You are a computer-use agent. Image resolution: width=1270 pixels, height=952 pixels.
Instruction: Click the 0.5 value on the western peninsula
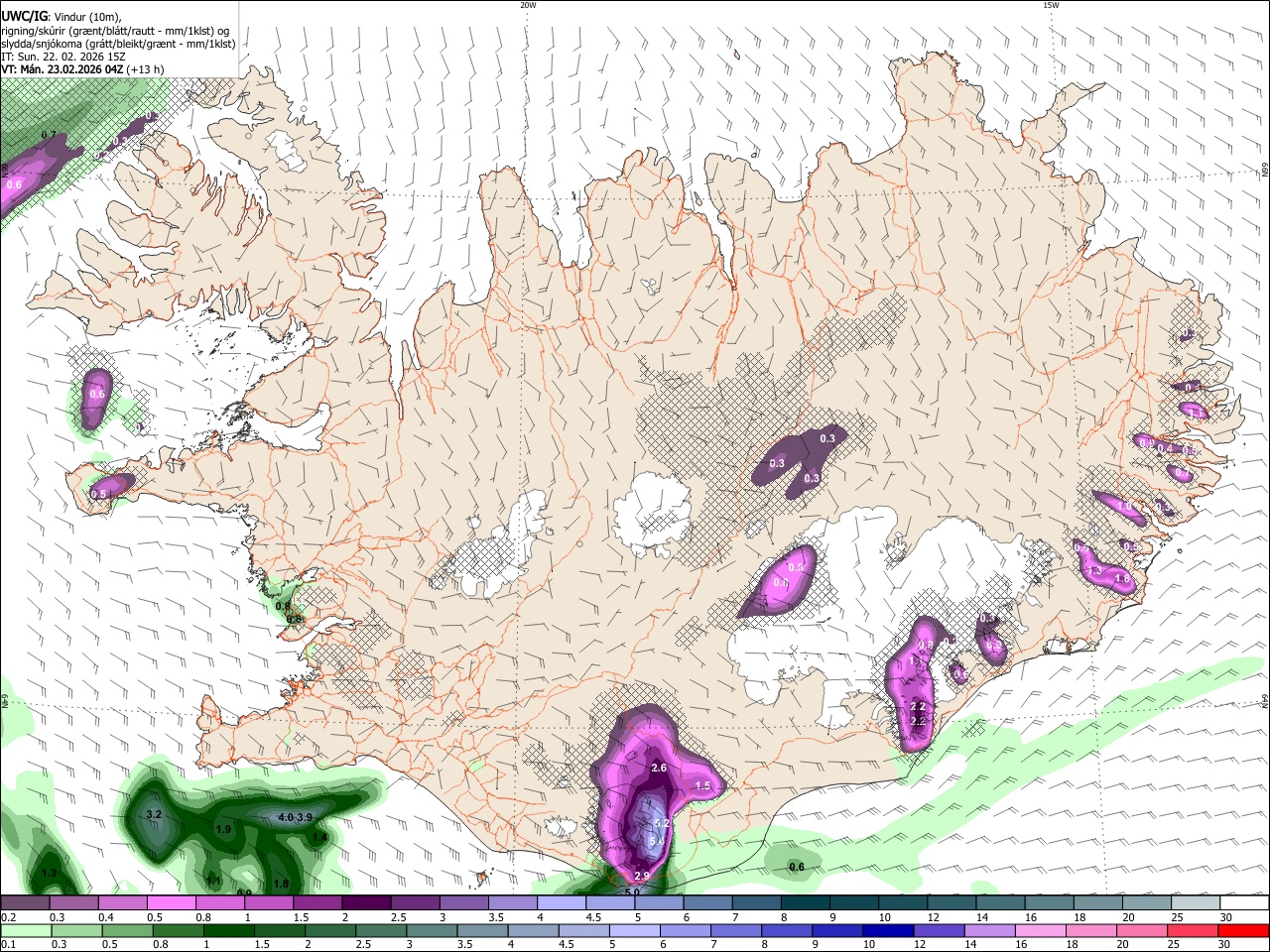[98, 494]
